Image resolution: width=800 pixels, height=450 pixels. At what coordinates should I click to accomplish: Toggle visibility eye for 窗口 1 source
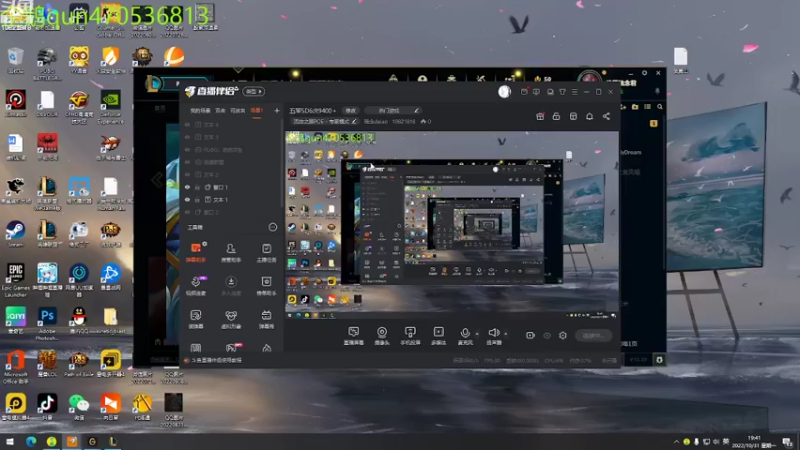pos(187,187)
